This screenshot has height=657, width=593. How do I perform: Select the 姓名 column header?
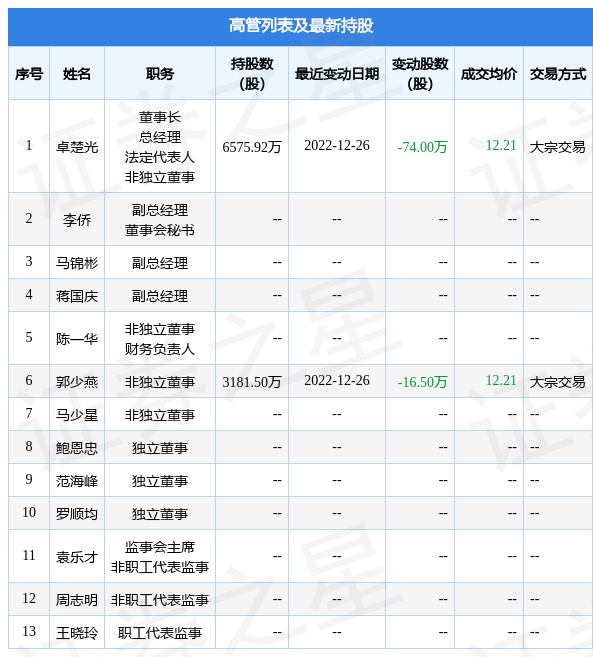[x=77, y=74]
